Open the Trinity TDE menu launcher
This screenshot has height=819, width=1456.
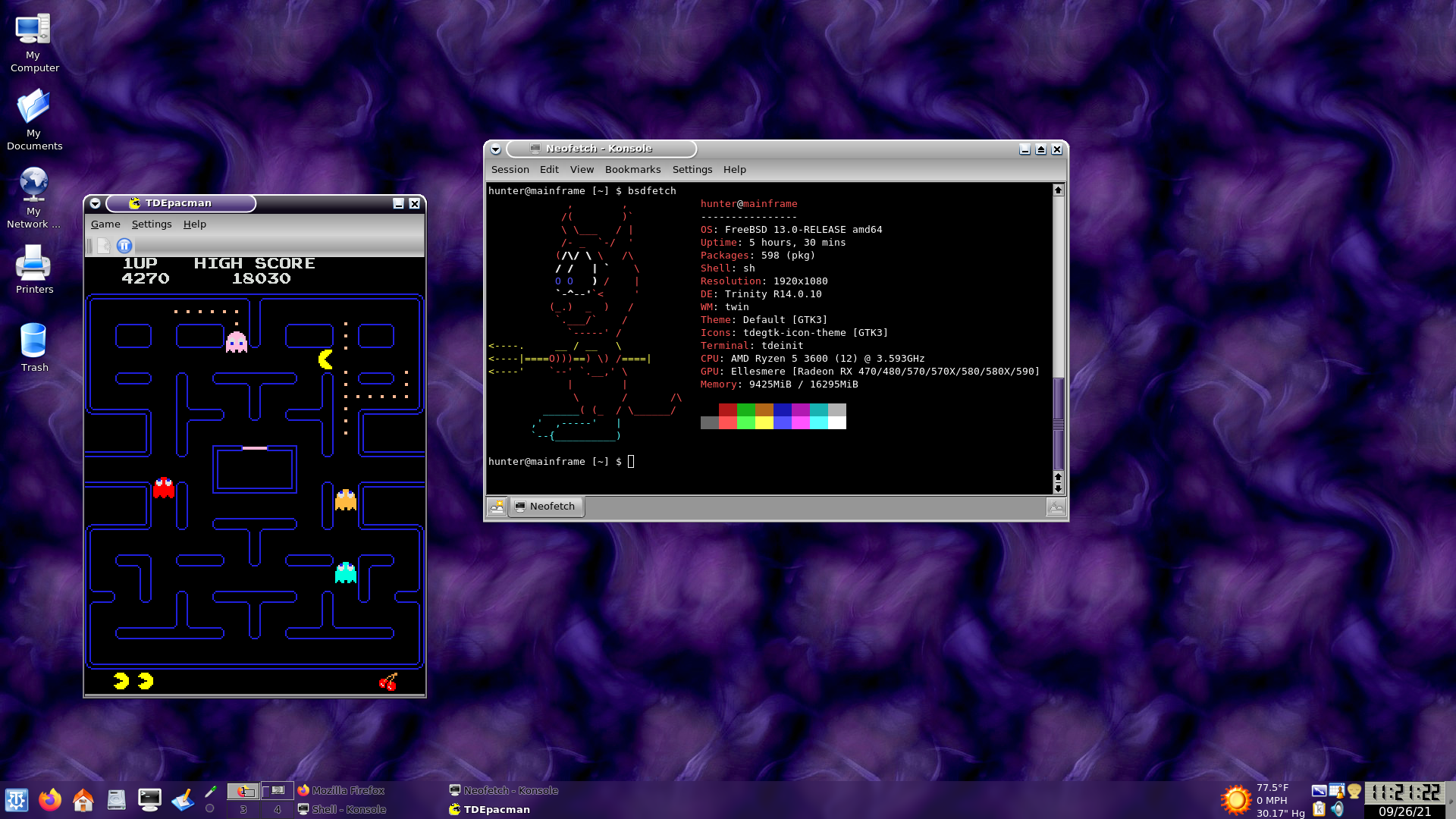click(x=17, y=800)
